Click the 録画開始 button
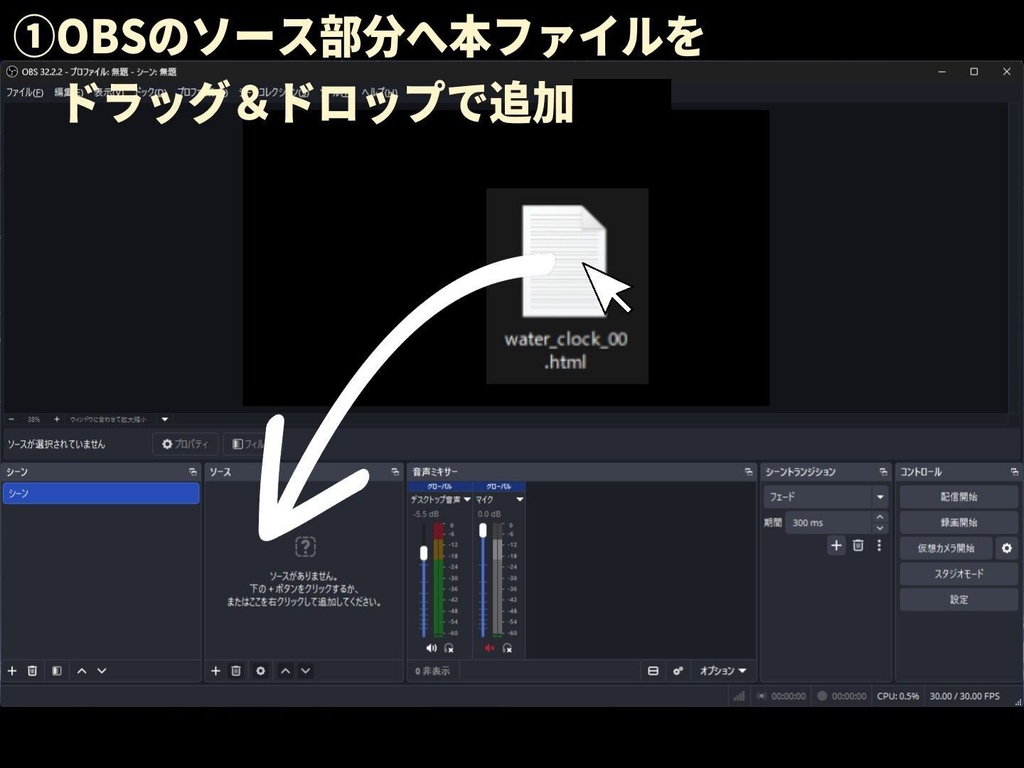The height and width of the screenshot is (768, 1024). (x=959, y=522)
